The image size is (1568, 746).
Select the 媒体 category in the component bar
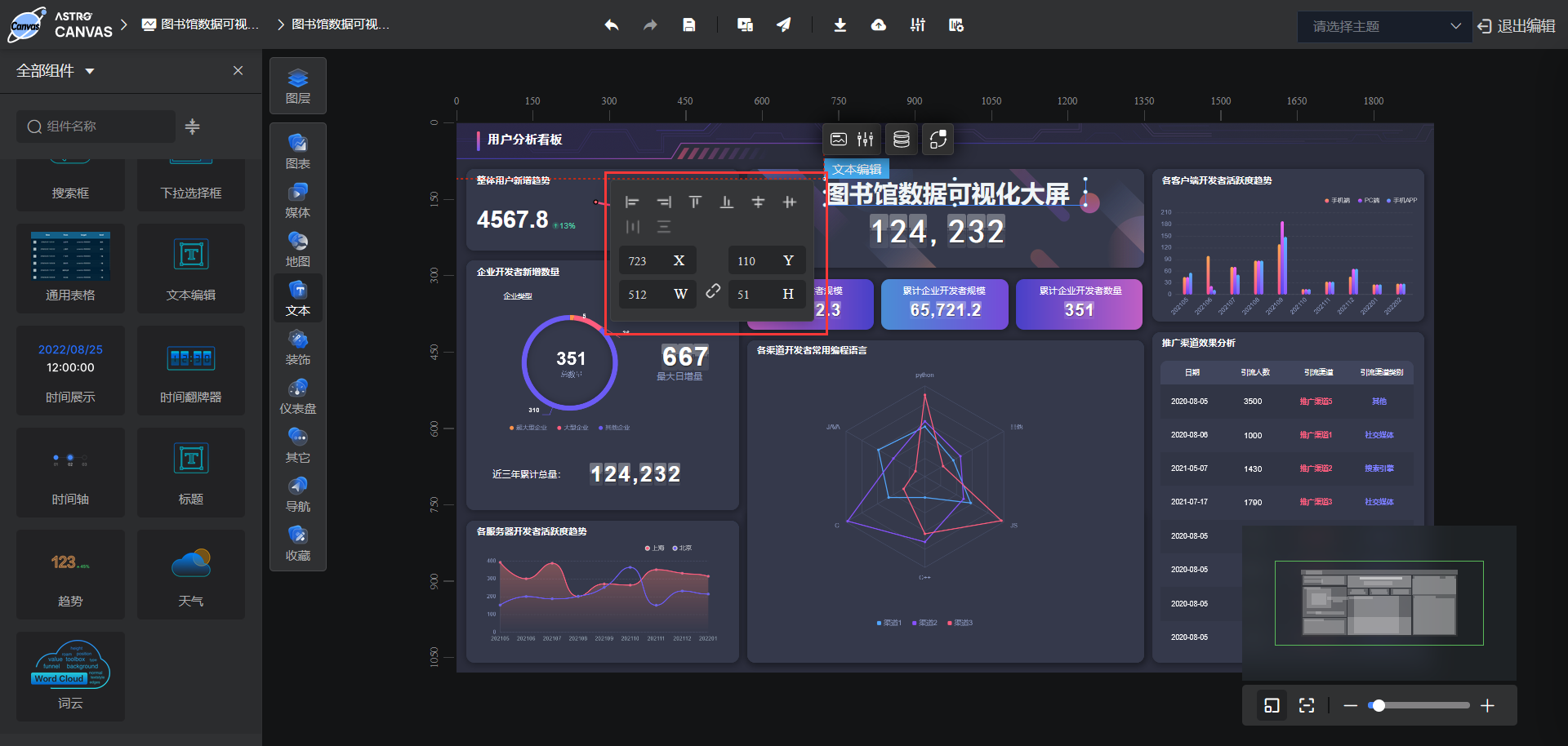pos(297,200)
